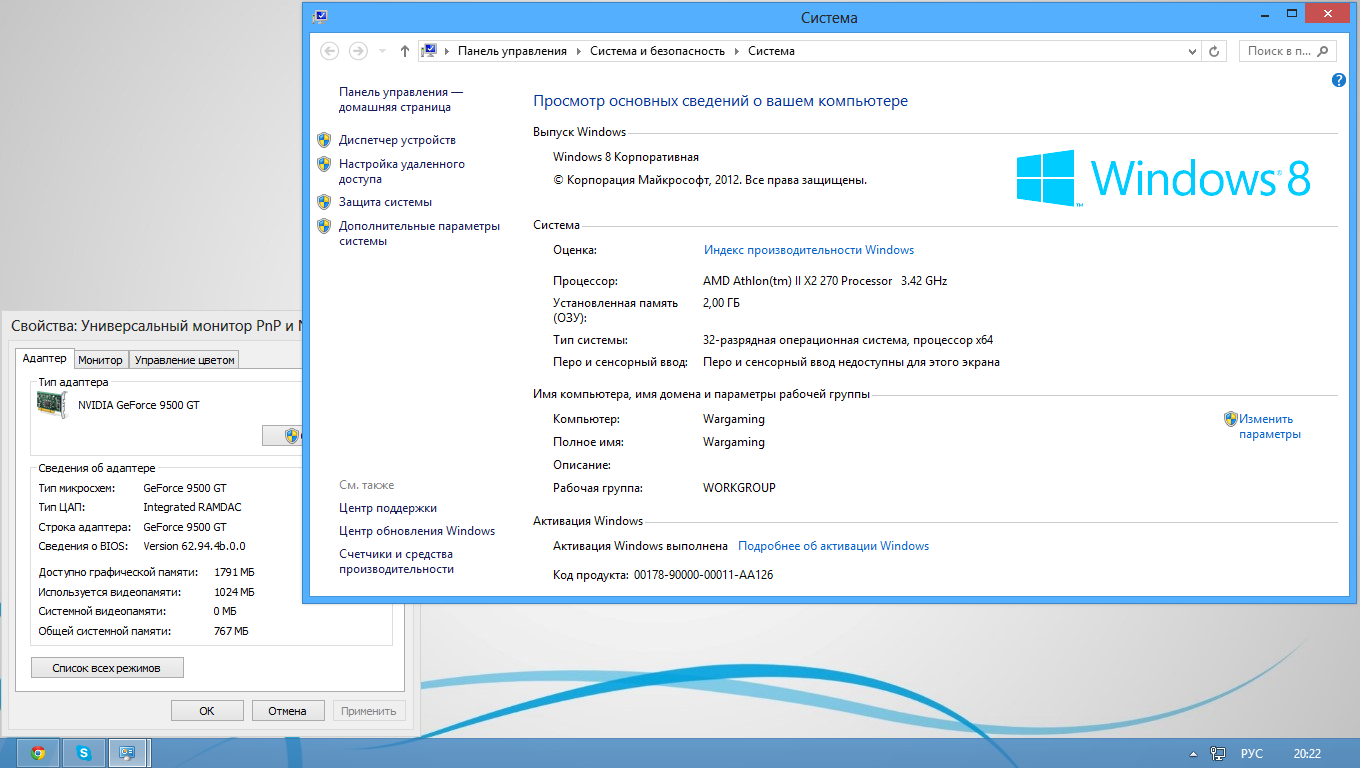The height and width of the screenshot is (768, 1360).
Task: Open 'Счетчики и средства производительности'
Action: click(x=396, y=561)
